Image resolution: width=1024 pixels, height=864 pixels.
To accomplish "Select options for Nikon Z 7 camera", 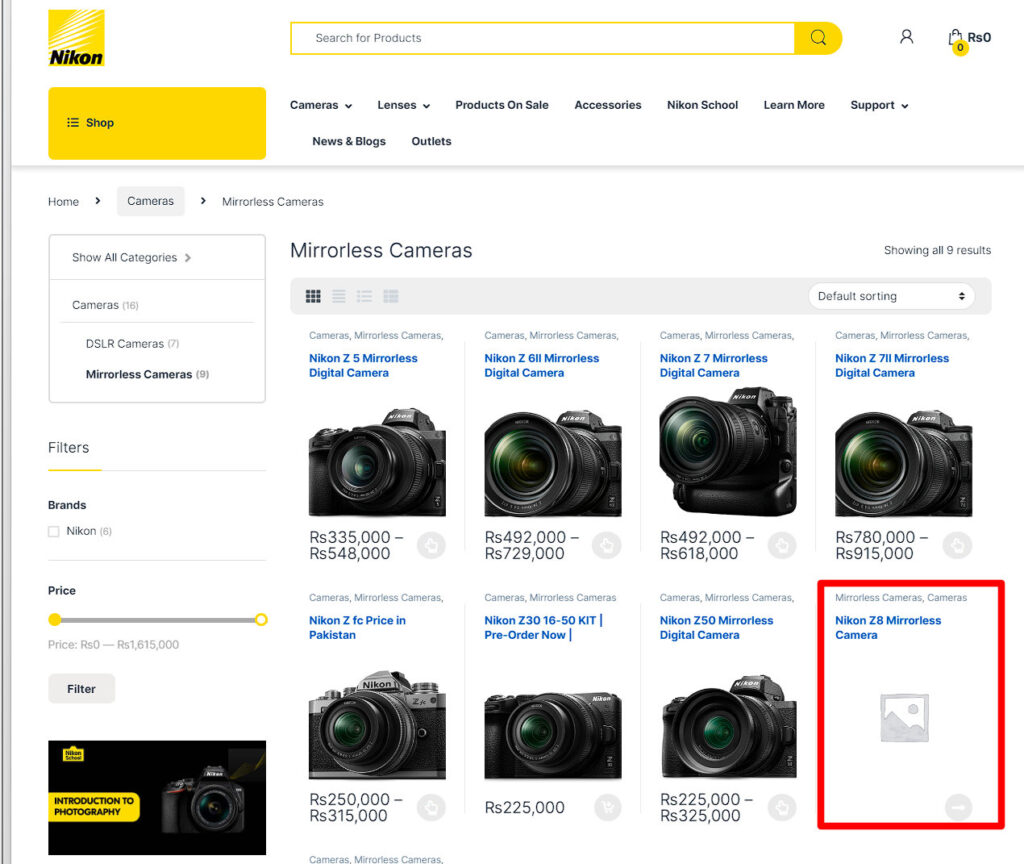I will point(782,545).
